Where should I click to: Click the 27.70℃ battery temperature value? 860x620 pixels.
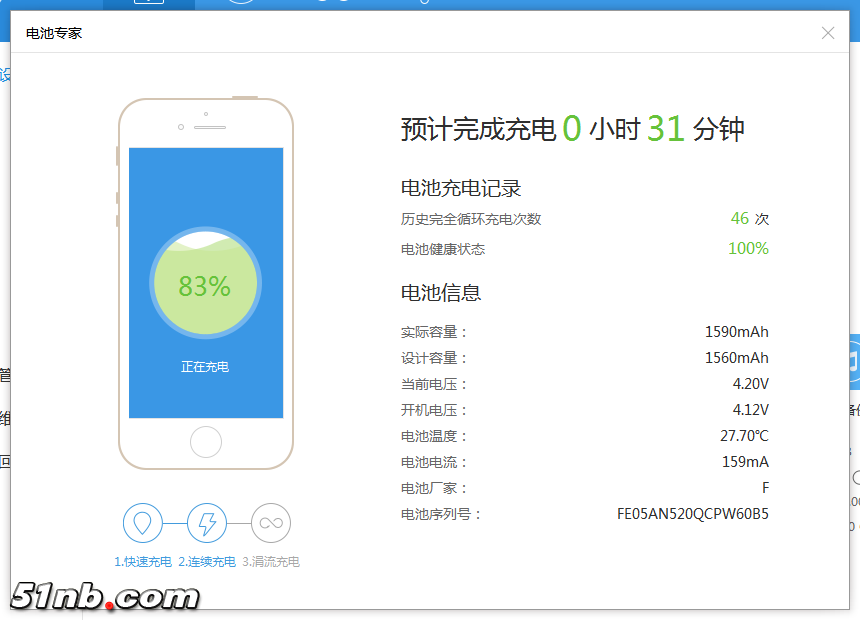coord(744,436)
